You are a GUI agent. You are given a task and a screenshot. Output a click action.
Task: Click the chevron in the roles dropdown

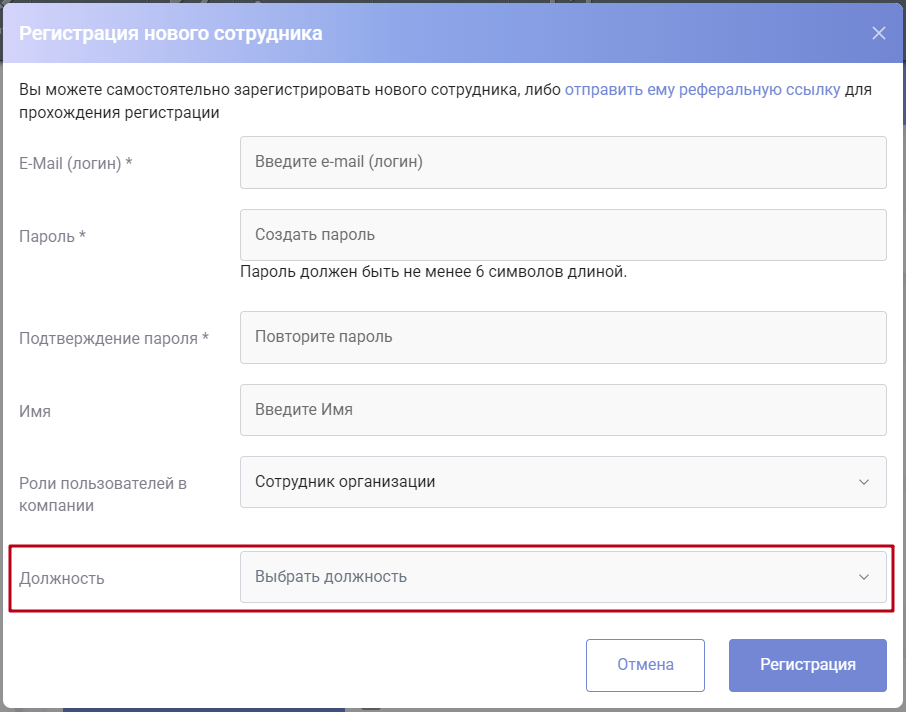(863, 482)
